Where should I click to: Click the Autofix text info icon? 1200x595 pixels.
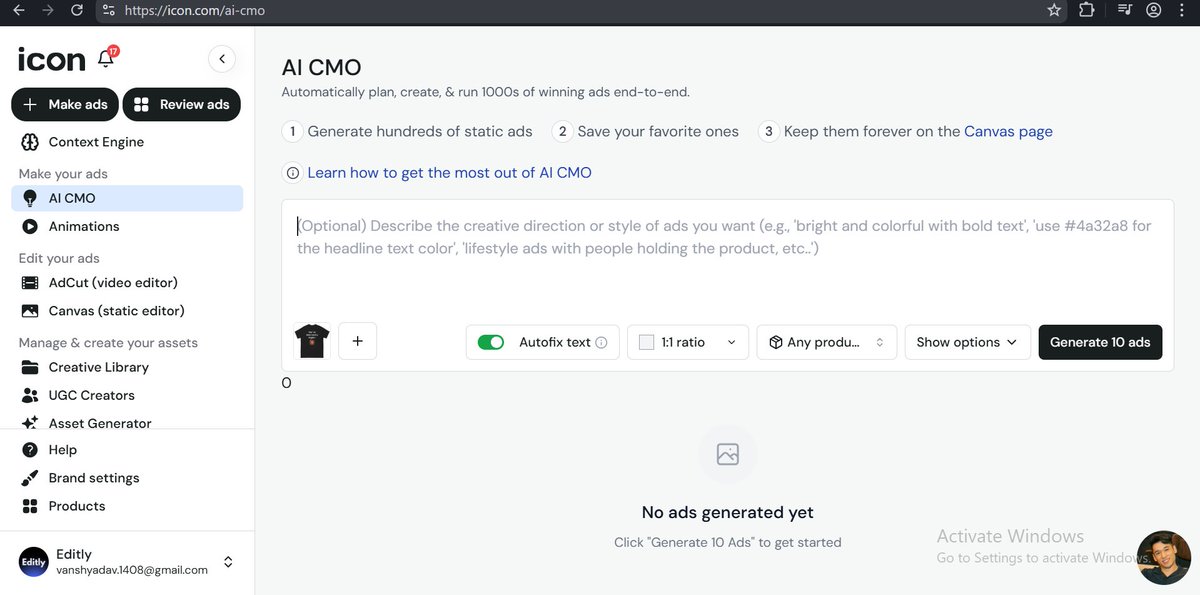click(601, 342)
